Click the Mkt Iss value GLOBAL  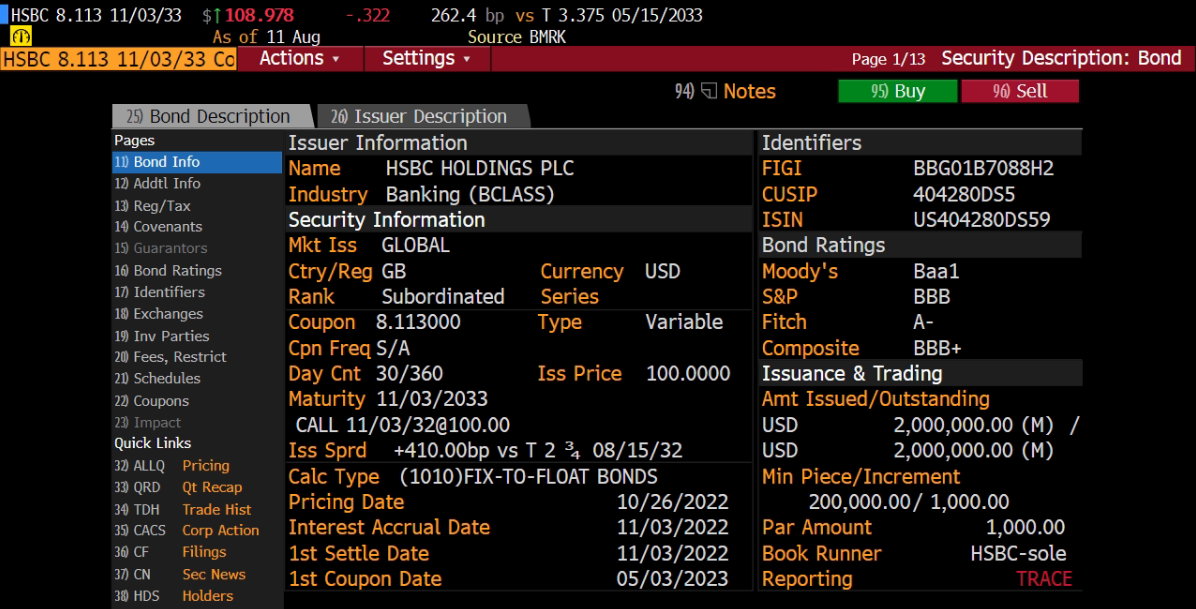point(416,246)
